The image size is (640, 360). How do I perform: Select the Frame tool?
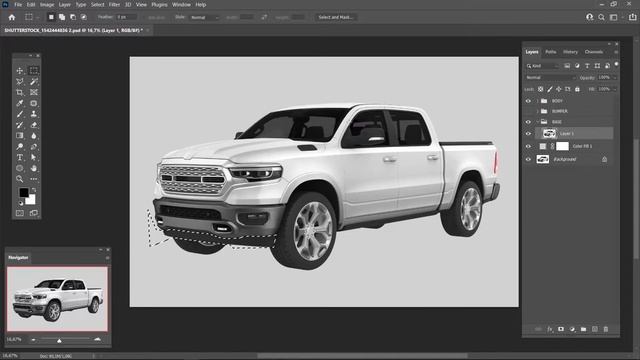pyautogui.click(x=33, y=92)
